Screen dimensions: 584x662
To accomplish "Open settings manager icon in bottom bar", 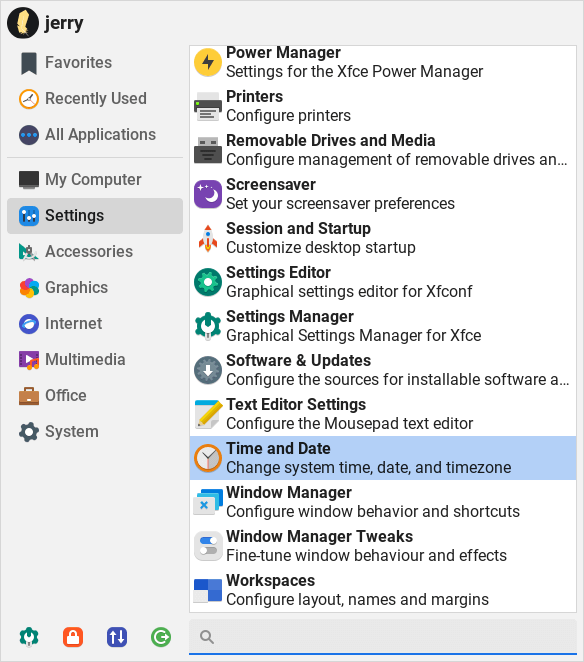I will pyautogui.click(x=29, y=637).
